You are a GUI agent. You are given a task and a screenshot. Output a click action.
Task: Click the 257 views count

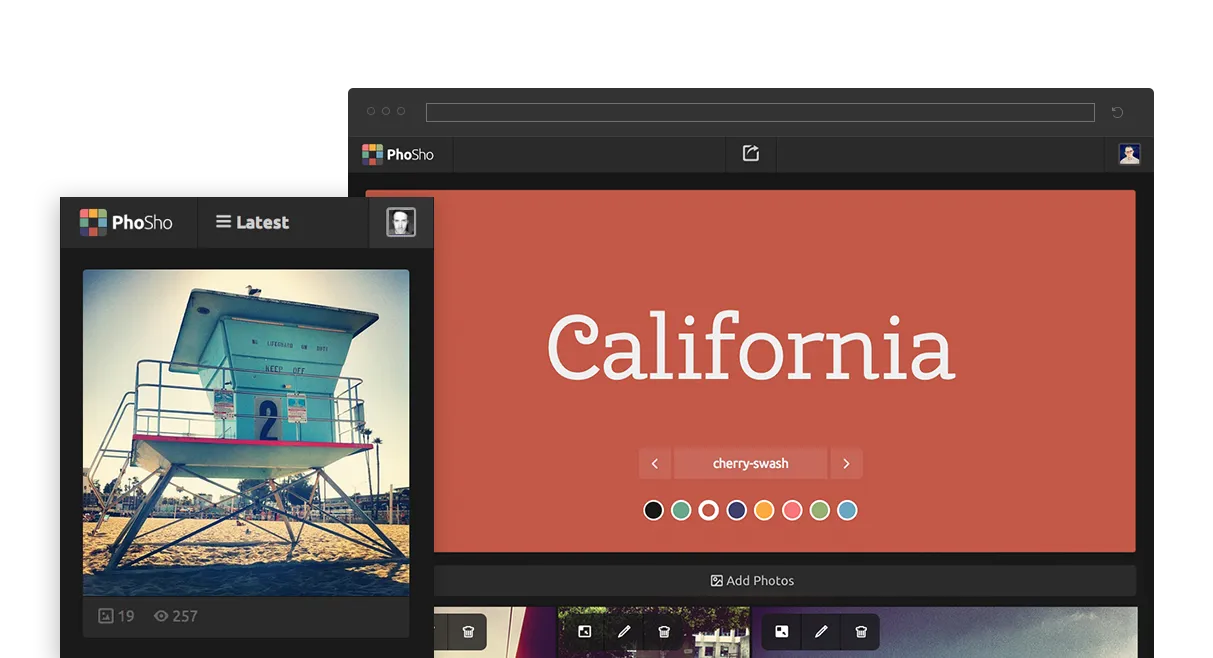click(x=176, y=616)
